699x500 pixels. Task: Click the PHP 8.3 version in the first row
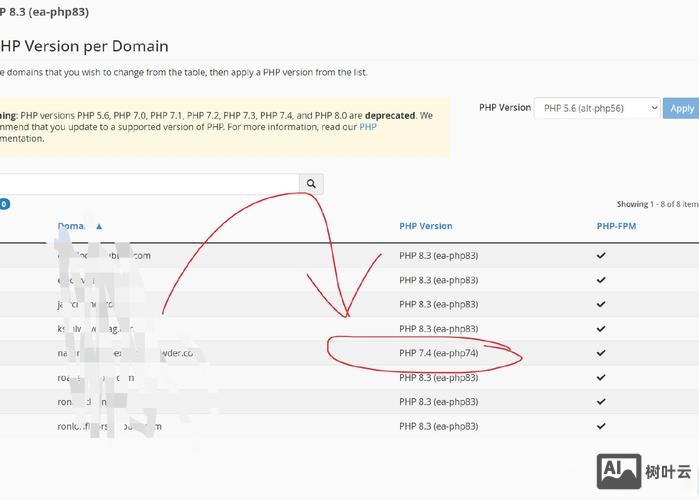click(438, 256)
